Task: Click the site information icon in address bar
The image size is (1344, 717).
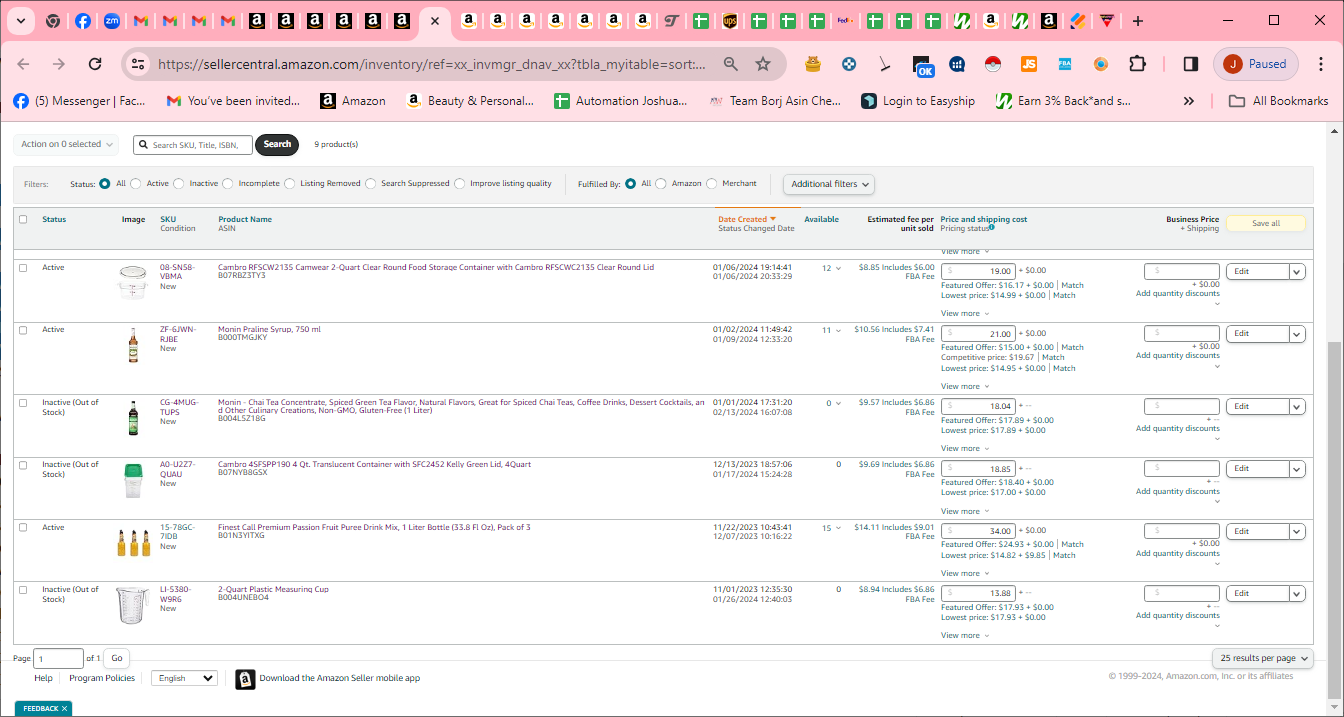Action: (x=138, y=64)
